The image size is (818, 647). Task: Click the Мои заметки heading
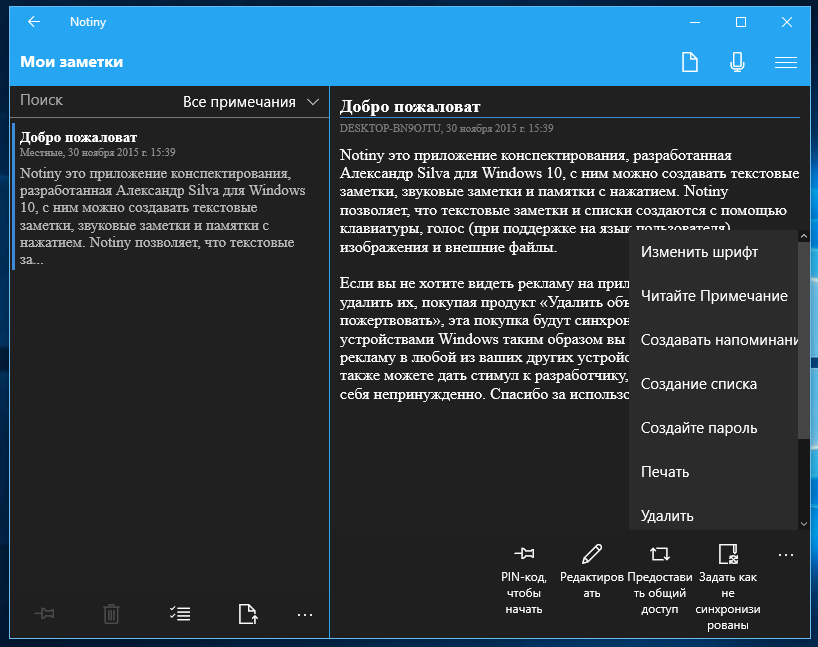[x=71, y=62]
